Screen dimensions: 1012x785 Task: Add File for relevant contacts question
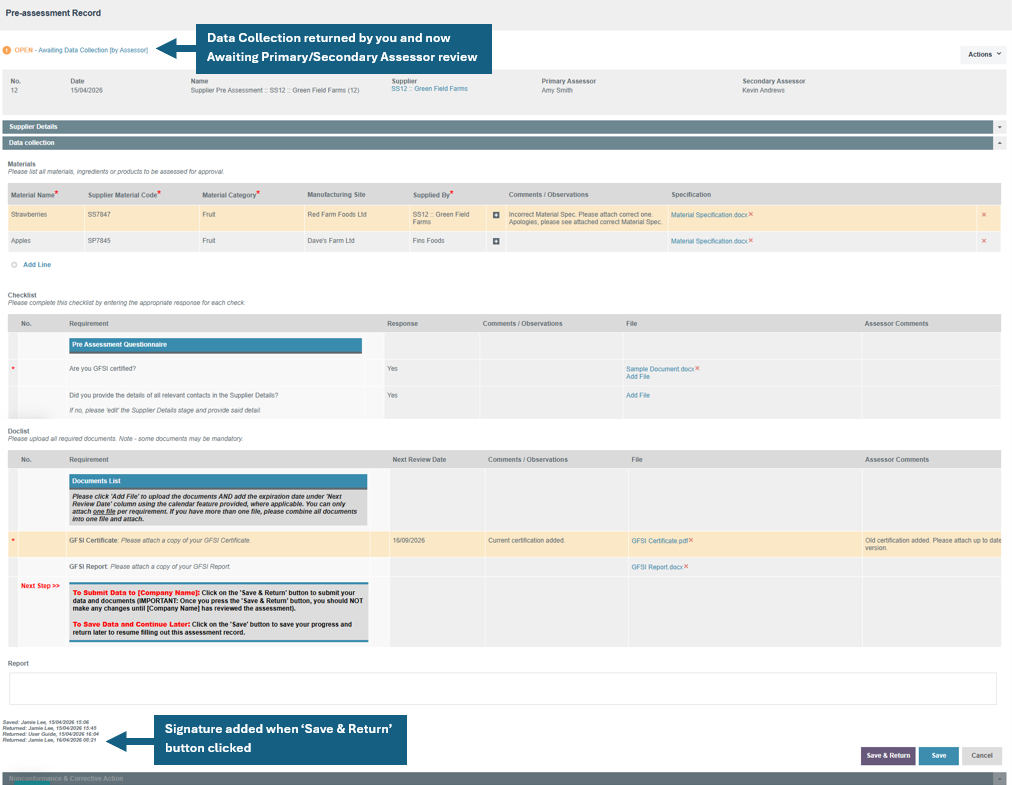point(638,396)
